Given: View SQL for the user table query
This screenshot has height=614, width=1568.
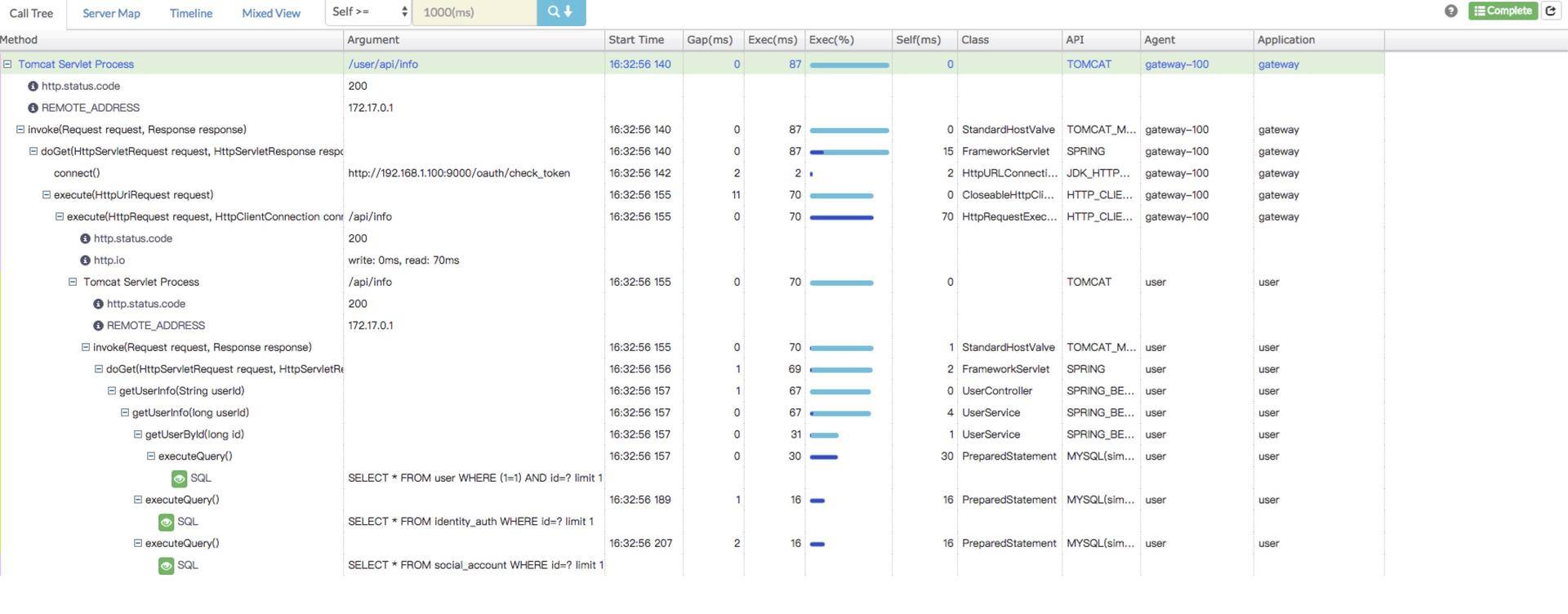Looking at the screenshot, I should pos(179,478).
